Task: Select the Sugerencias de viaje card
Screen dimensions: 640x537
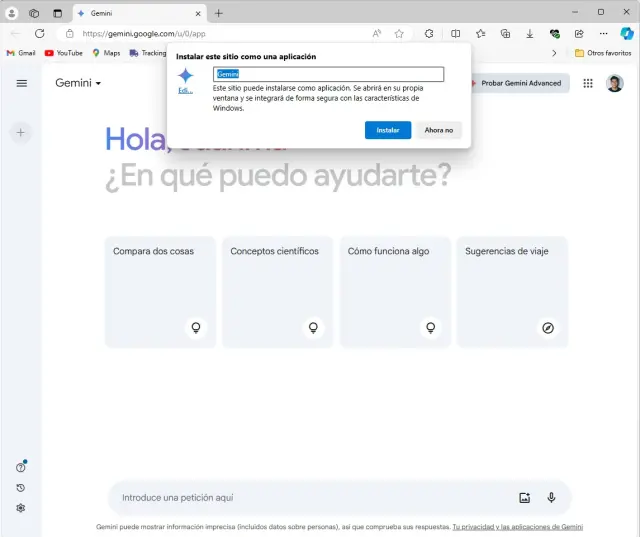Action: 512,291
